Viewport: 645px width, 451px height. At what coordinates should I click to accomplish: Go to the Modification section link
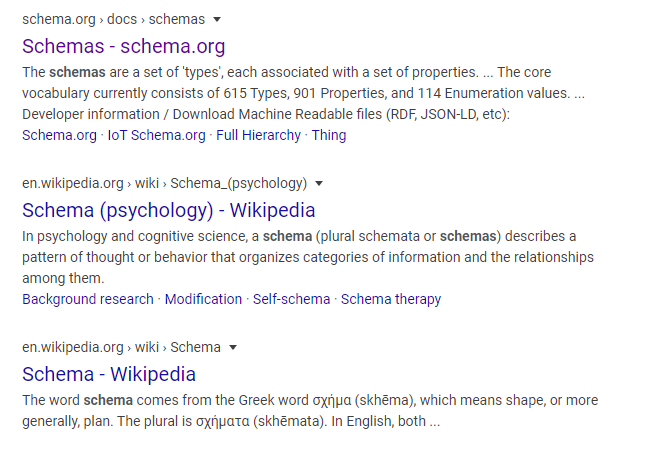point(203,299)
